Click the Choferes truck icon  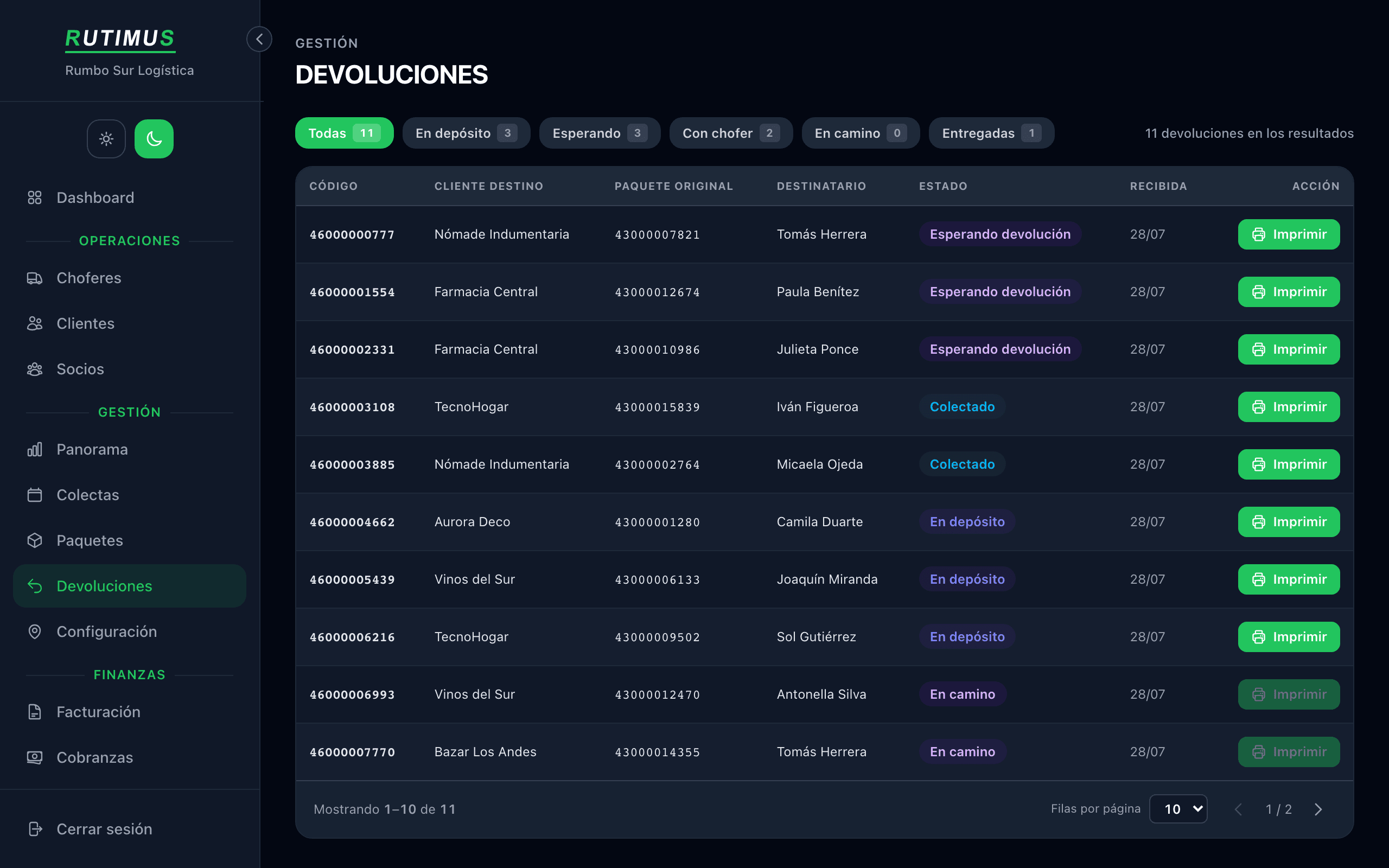coord(35,278)
